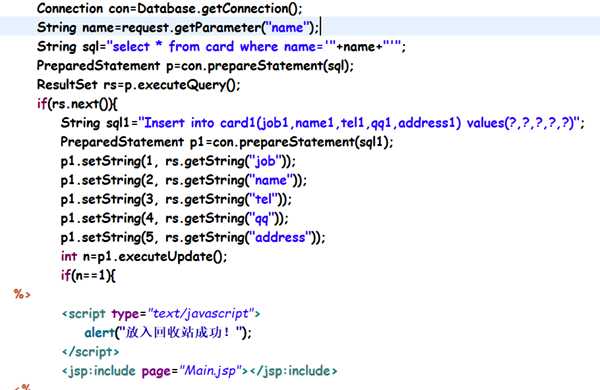Click the p1.setString(2 line with "name"
This screenshot has width=600, height=390.
(x=184, y=180)
